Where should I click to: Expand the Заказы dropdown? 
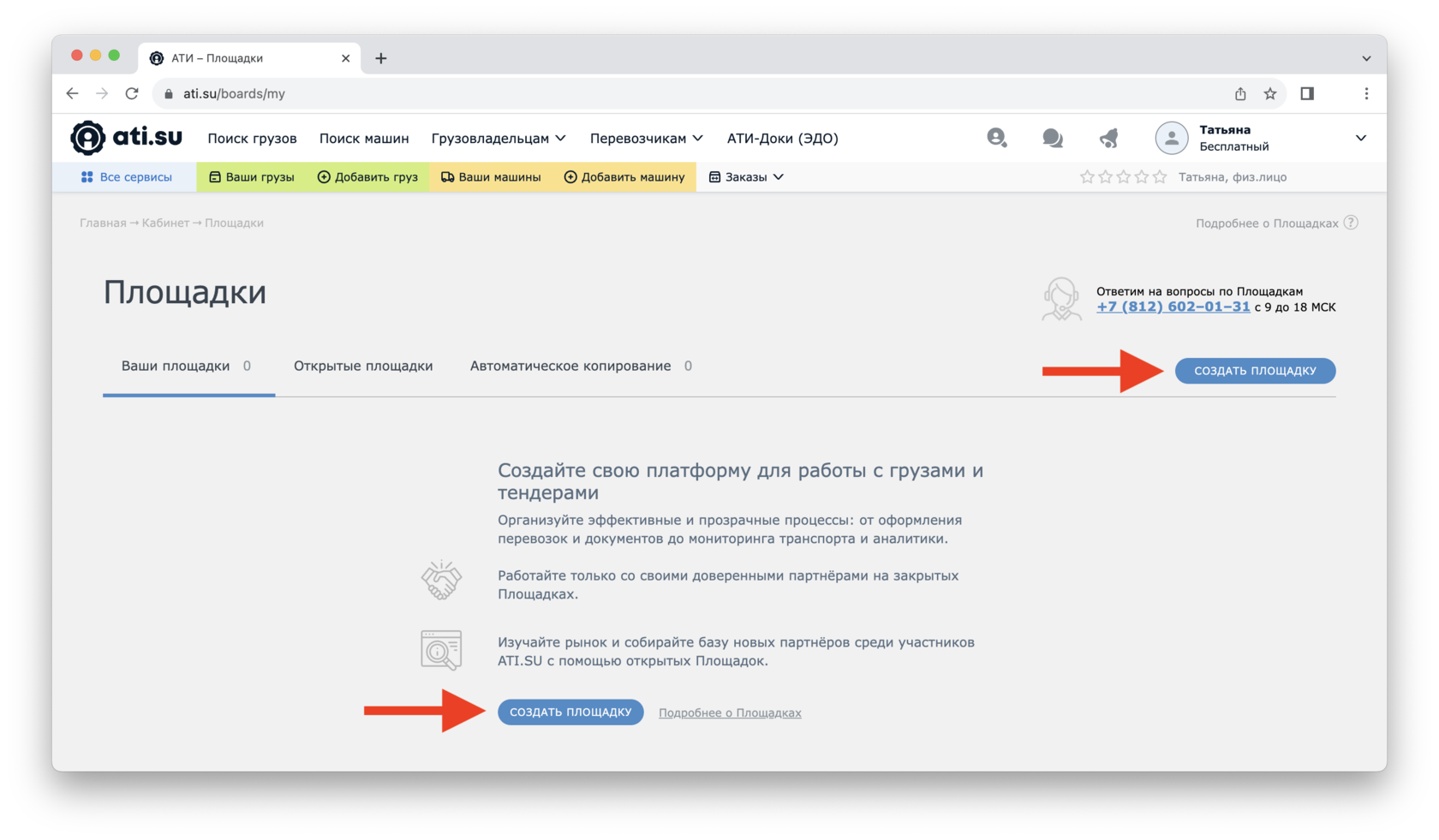746,177
